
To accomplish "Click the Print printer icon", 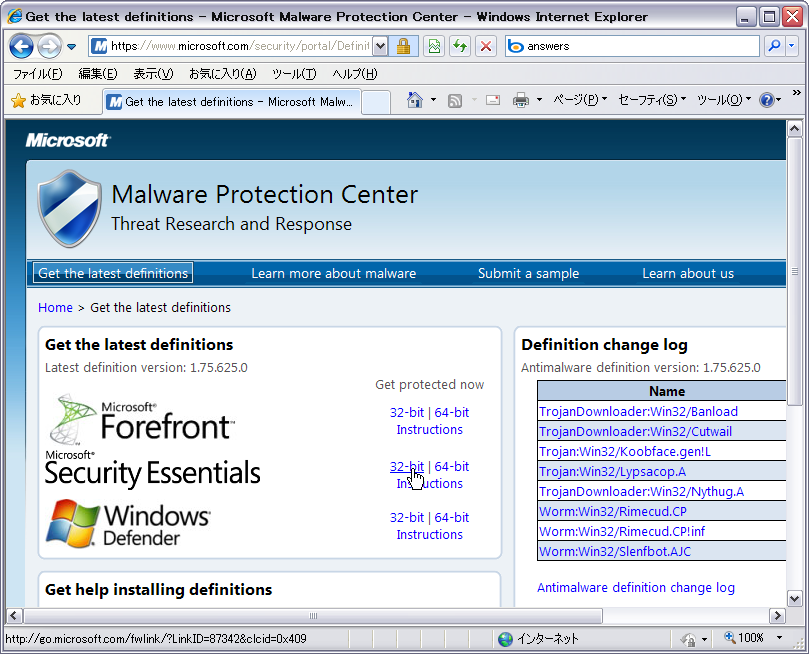I will (521, 100).
